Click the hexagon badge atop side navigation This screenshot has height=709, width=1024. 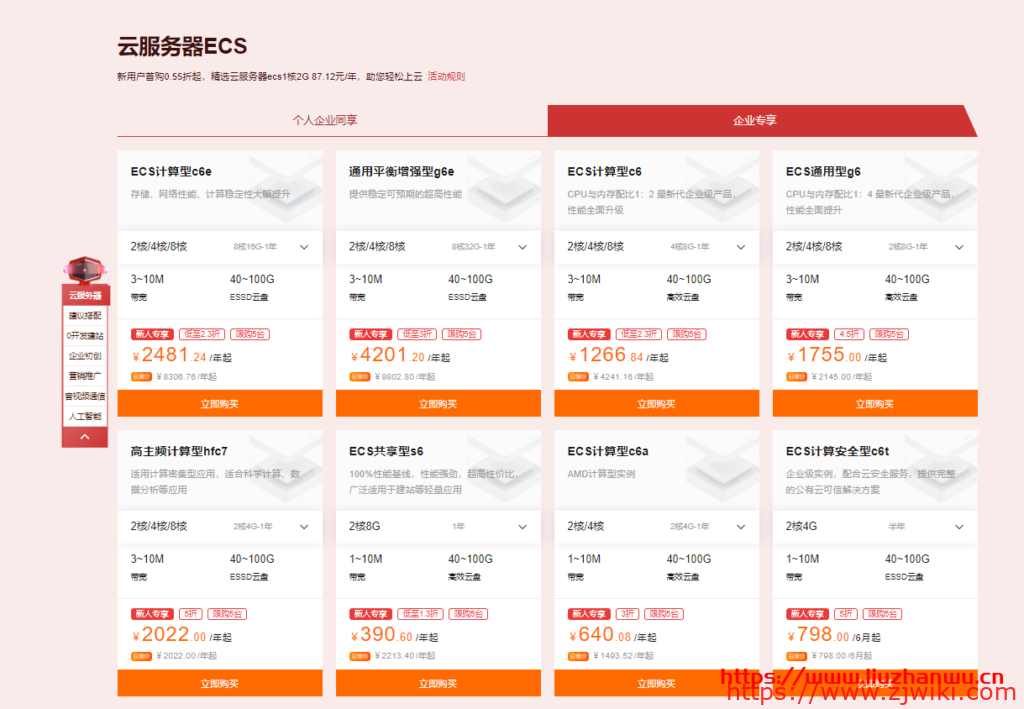tap(85, 269)
